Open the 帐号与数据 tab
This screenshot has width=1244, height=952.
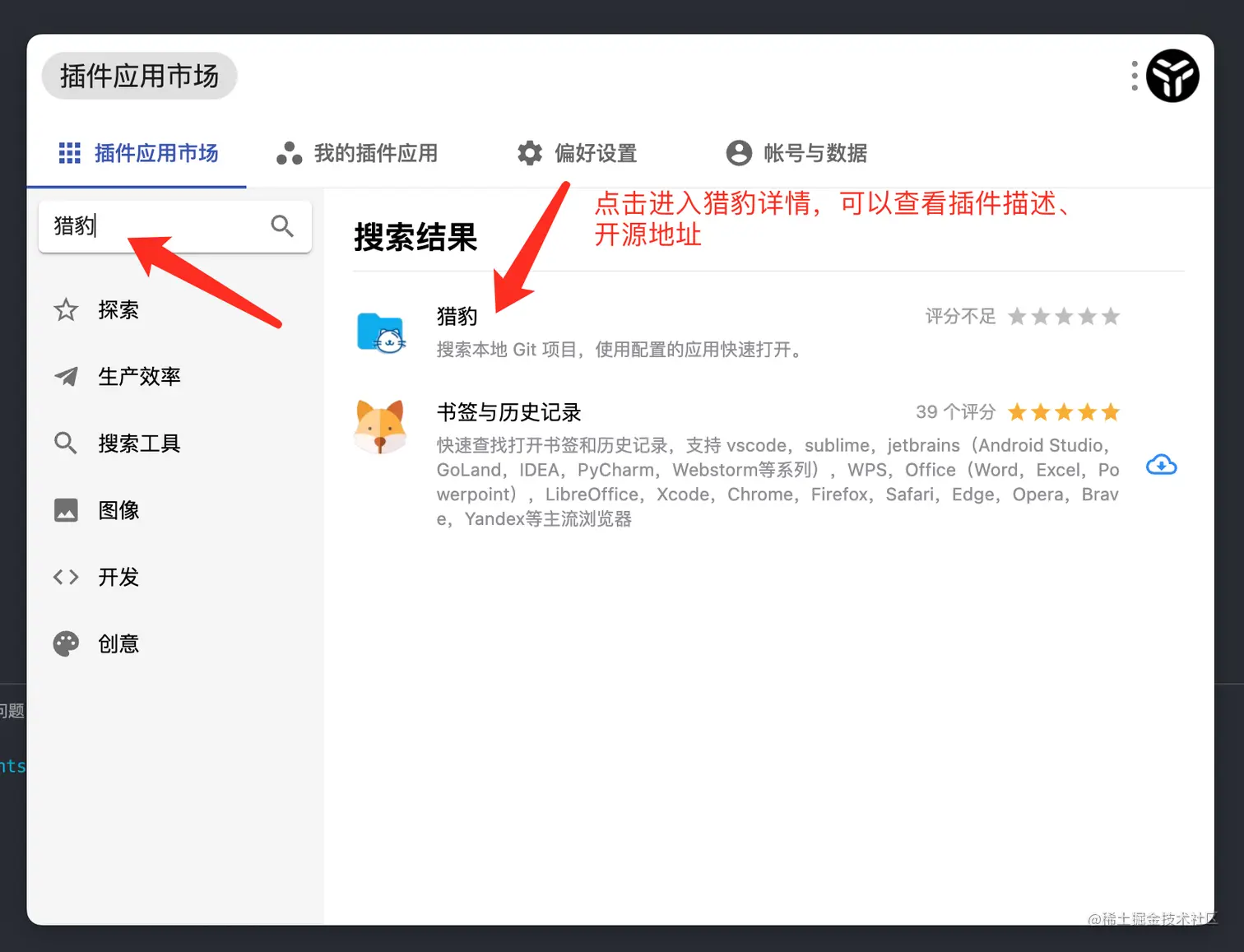click(796, 153)
